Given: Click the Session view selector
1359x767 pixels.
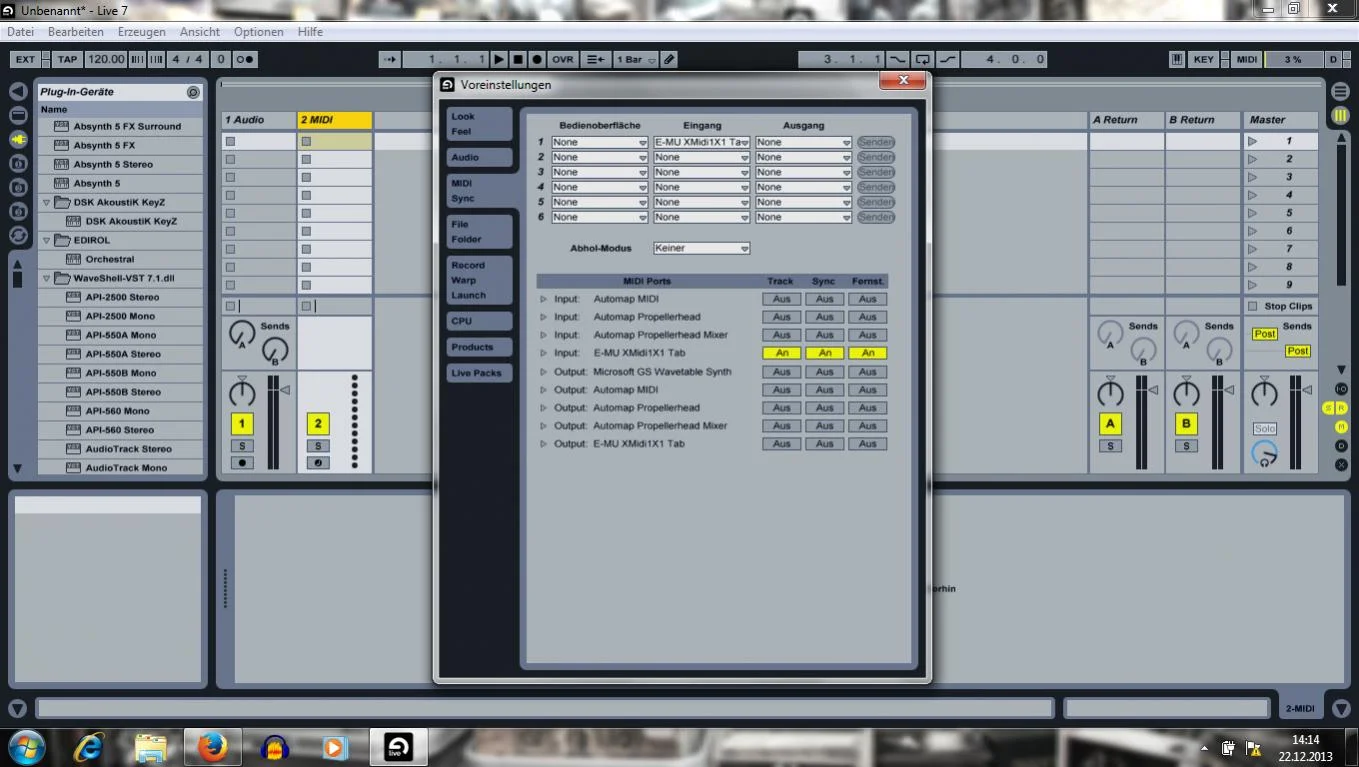Looking at the screenshot, I should (x=1341, y=115).
